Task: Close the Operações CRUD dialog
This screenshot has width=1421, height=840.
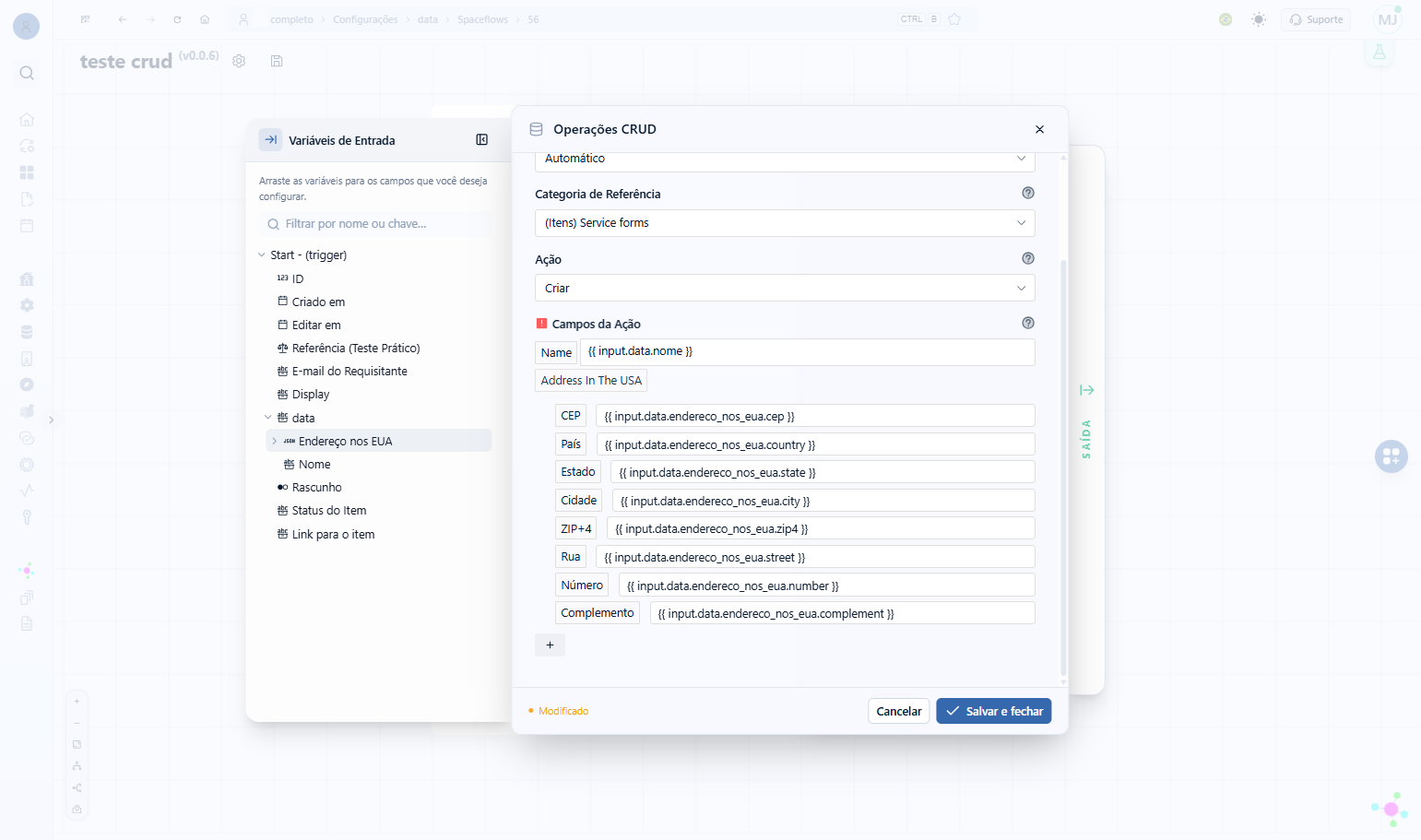Action: click(1039, 129)
